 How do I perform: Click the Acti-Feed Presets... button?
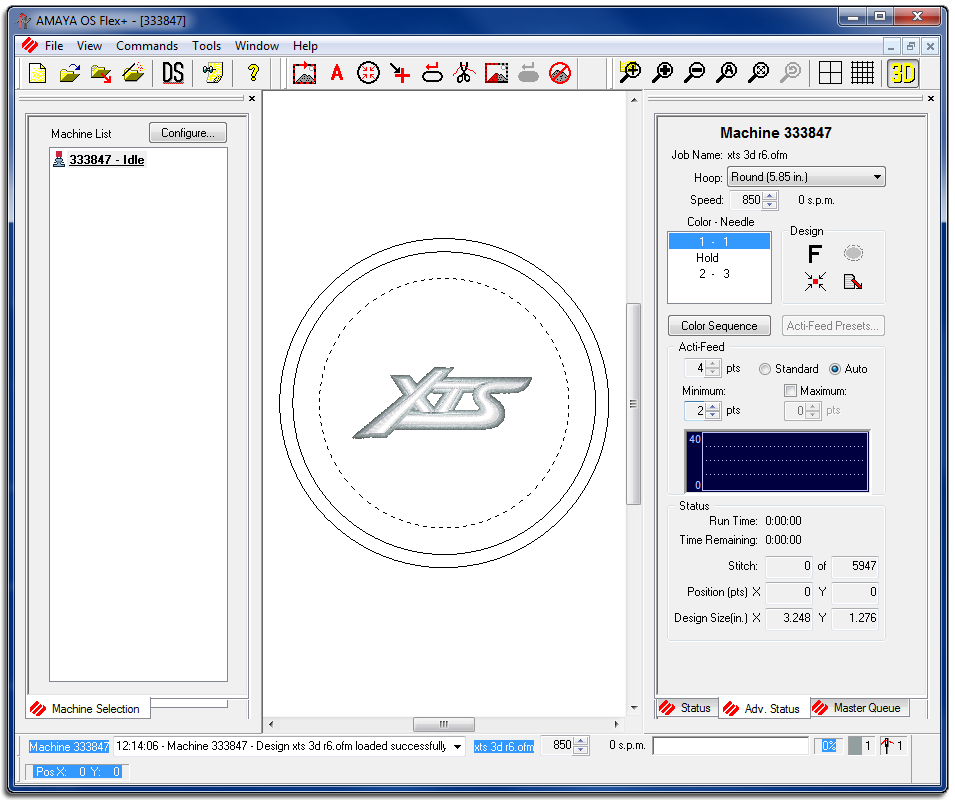833,326
